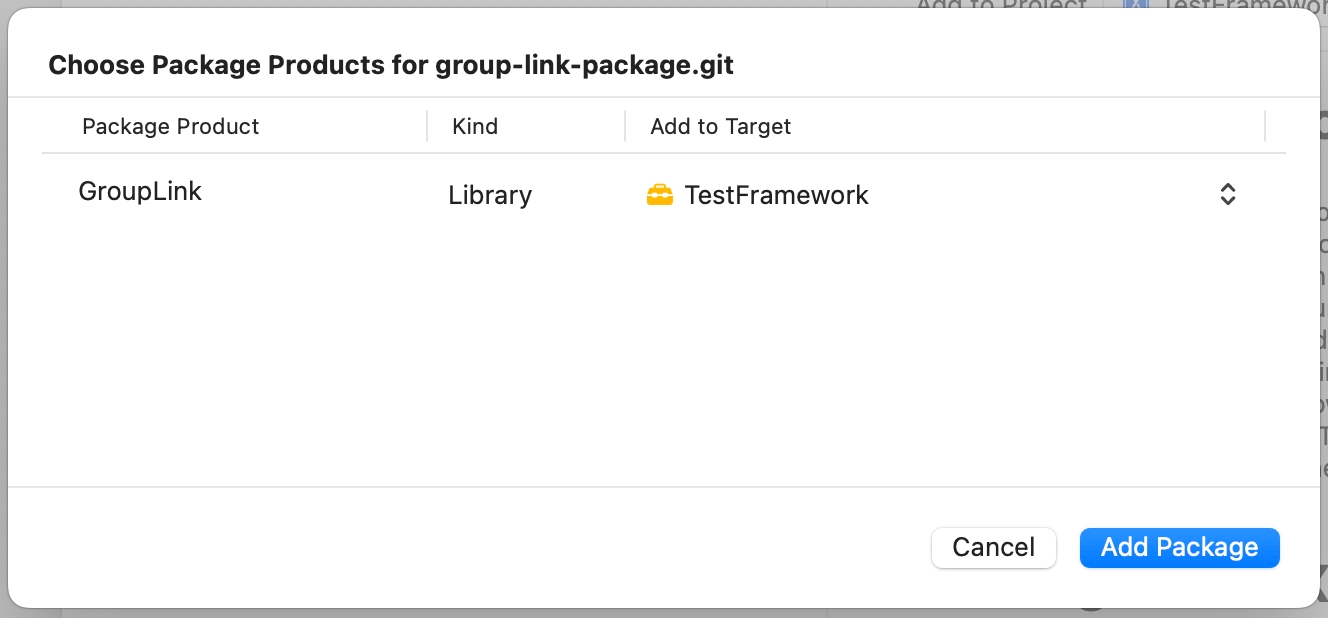
Task: Click divider between Kind and Add to Target
Action: 625,127
